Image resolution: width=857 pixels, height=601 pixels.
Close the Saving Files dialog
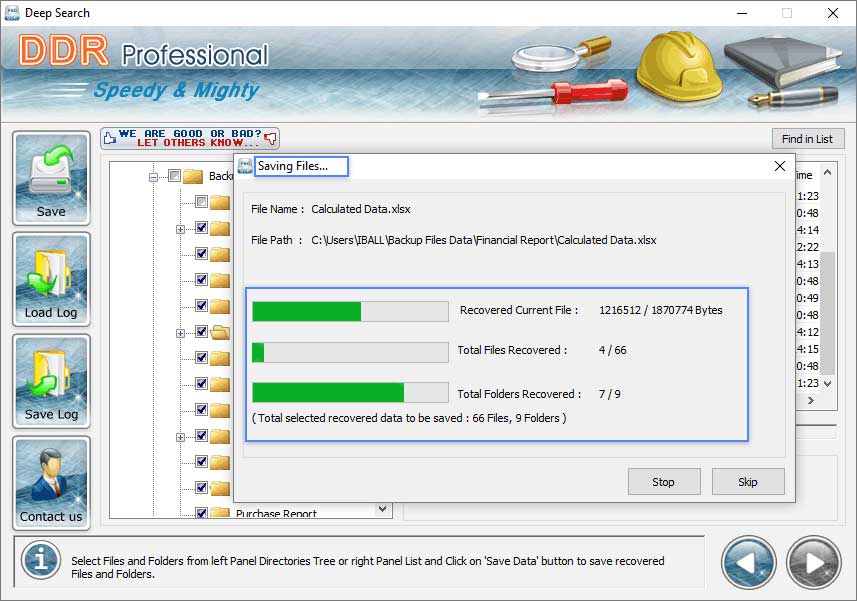point(780,166)
